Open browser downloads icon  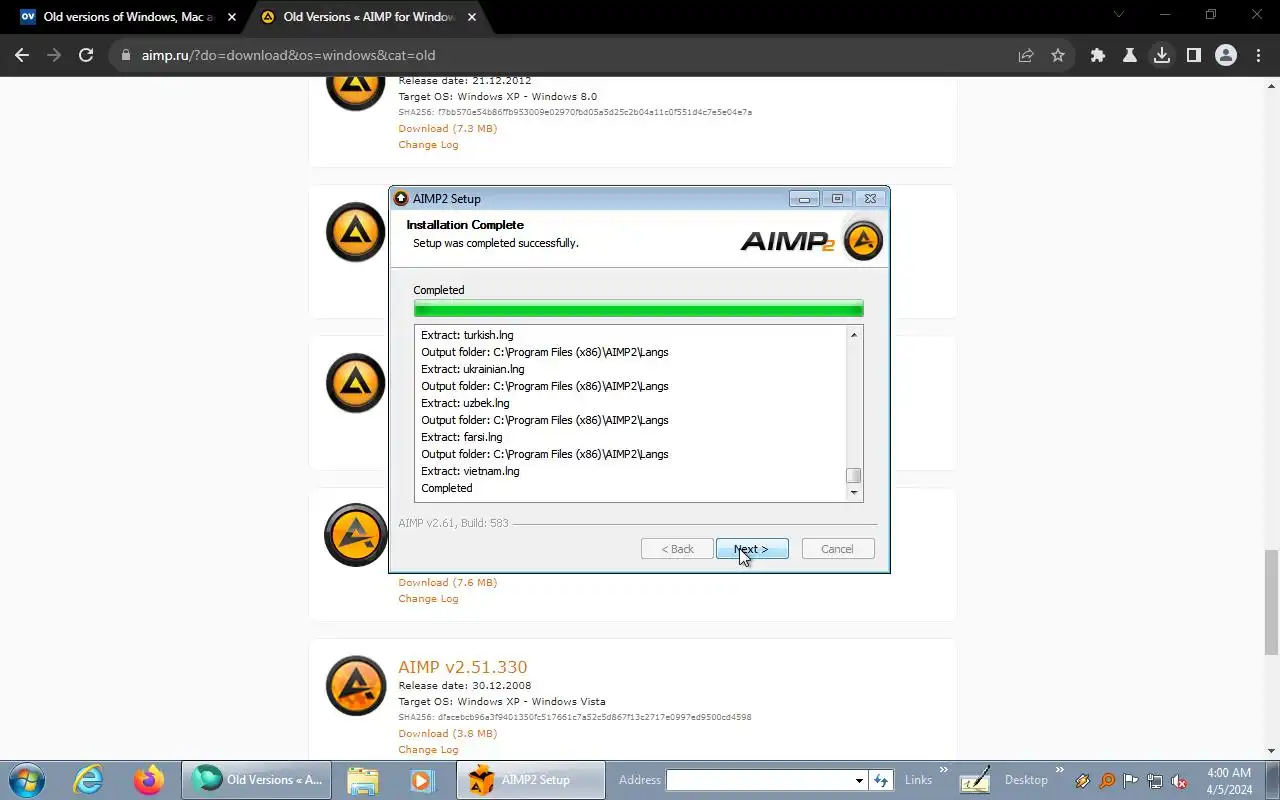[1162, 55]
